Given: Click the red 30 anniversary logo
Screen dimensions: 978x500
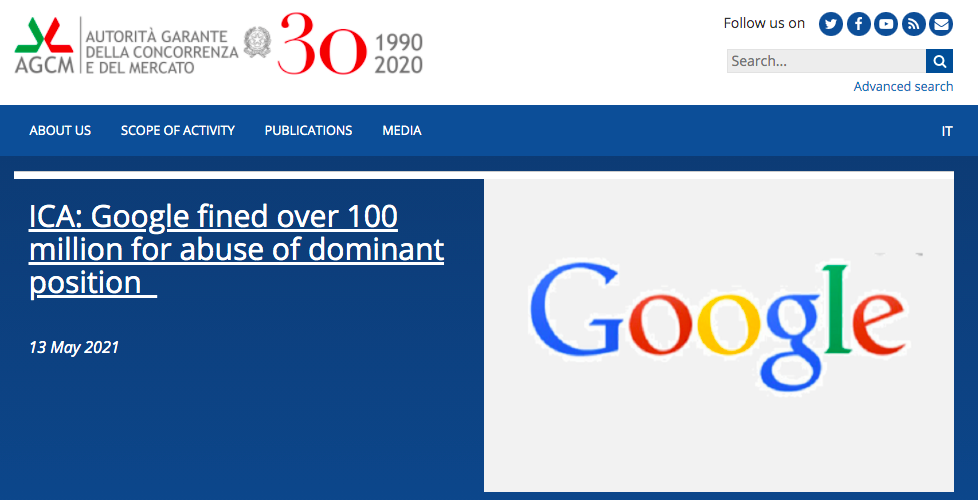Looking at the screenshot, I should click(322, 45).
